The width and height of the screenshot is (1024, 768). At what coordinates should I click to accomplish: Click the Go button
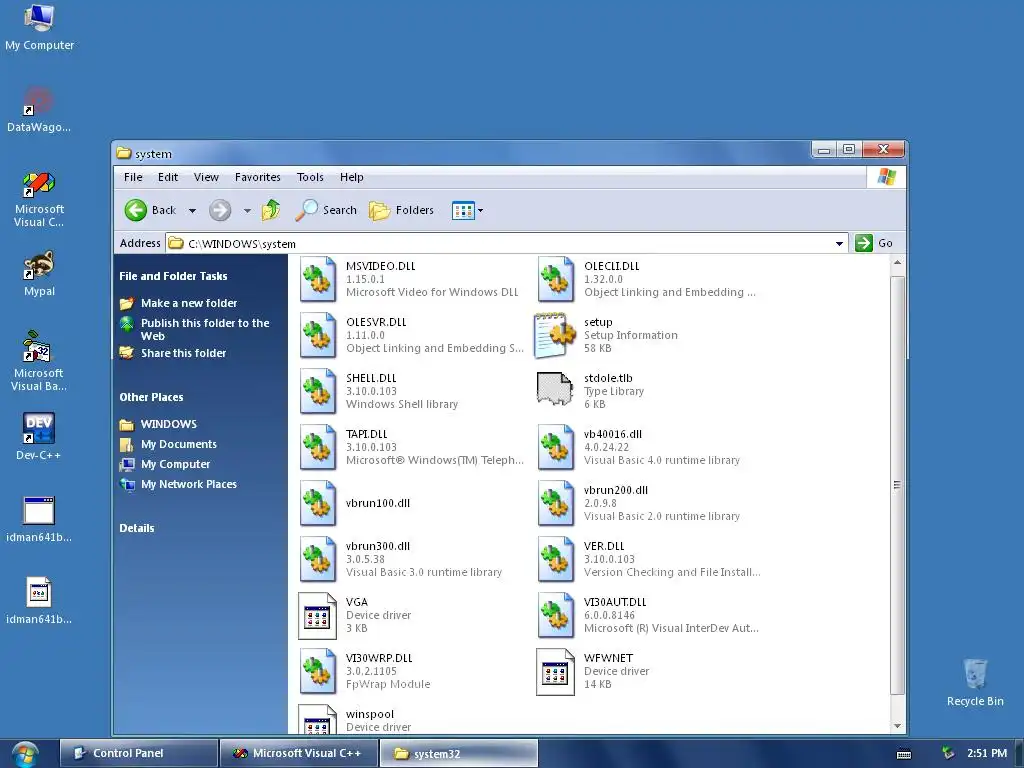pyautogui.click(x=874, y=243)
